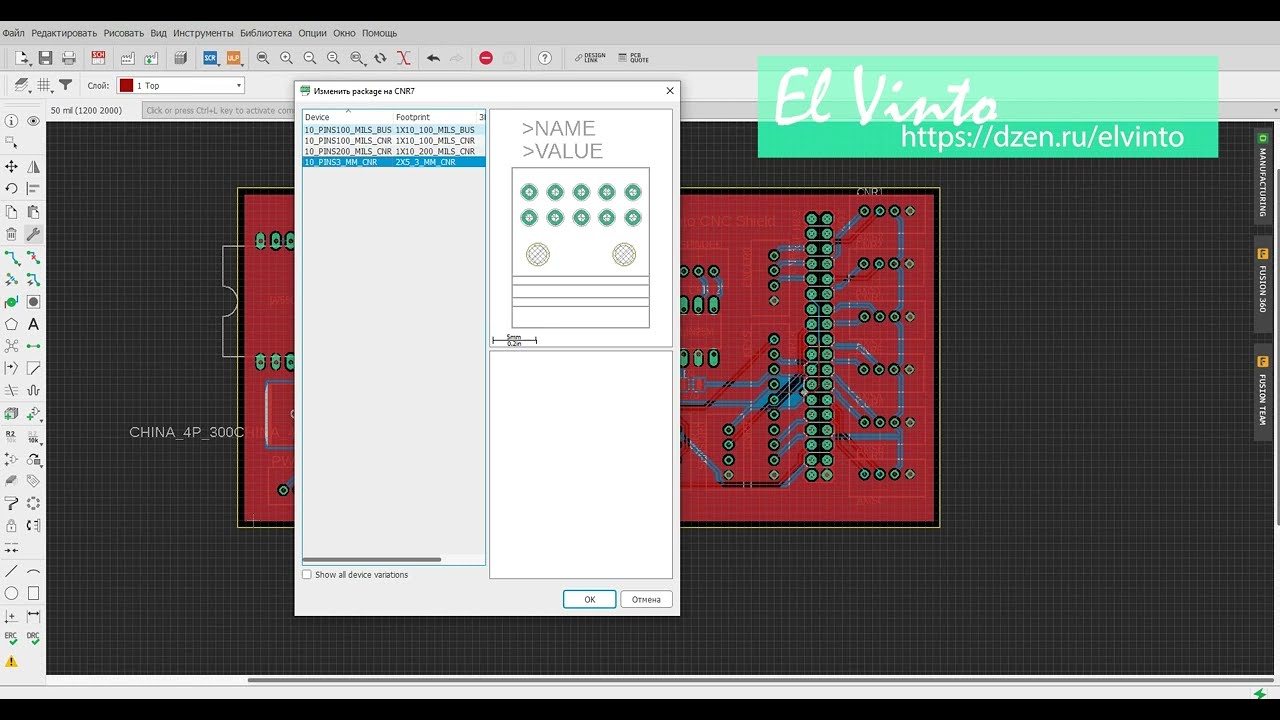Open the Опции menu
The height and width of the screenshot is (720, 1280).
point(312,33)
